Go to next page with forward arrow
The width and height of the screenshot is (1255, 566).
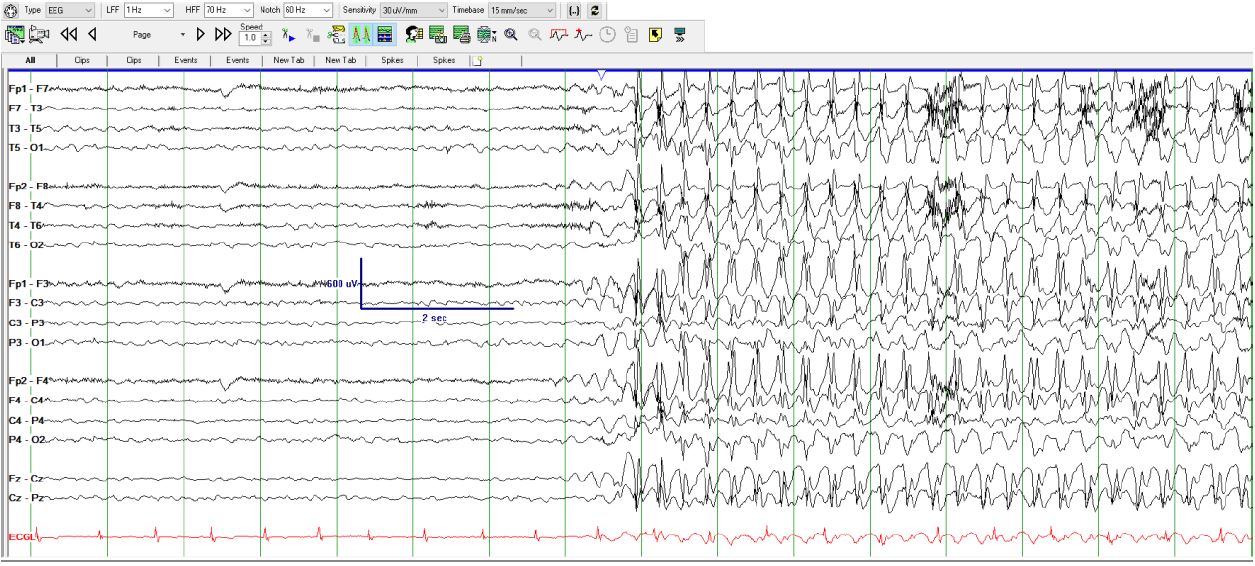click(x=200, y=34)
